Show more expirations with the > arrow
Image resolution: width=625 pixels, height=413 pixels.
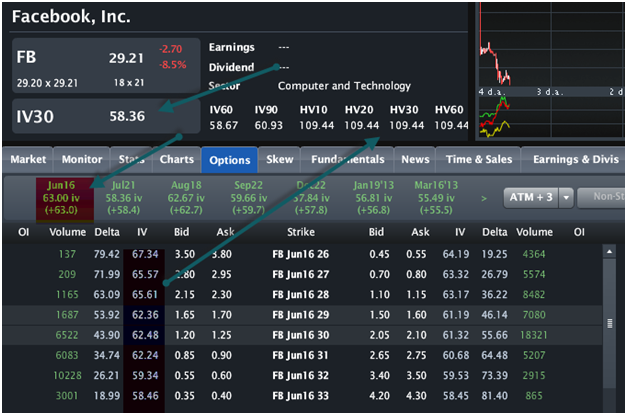(483, 198)
